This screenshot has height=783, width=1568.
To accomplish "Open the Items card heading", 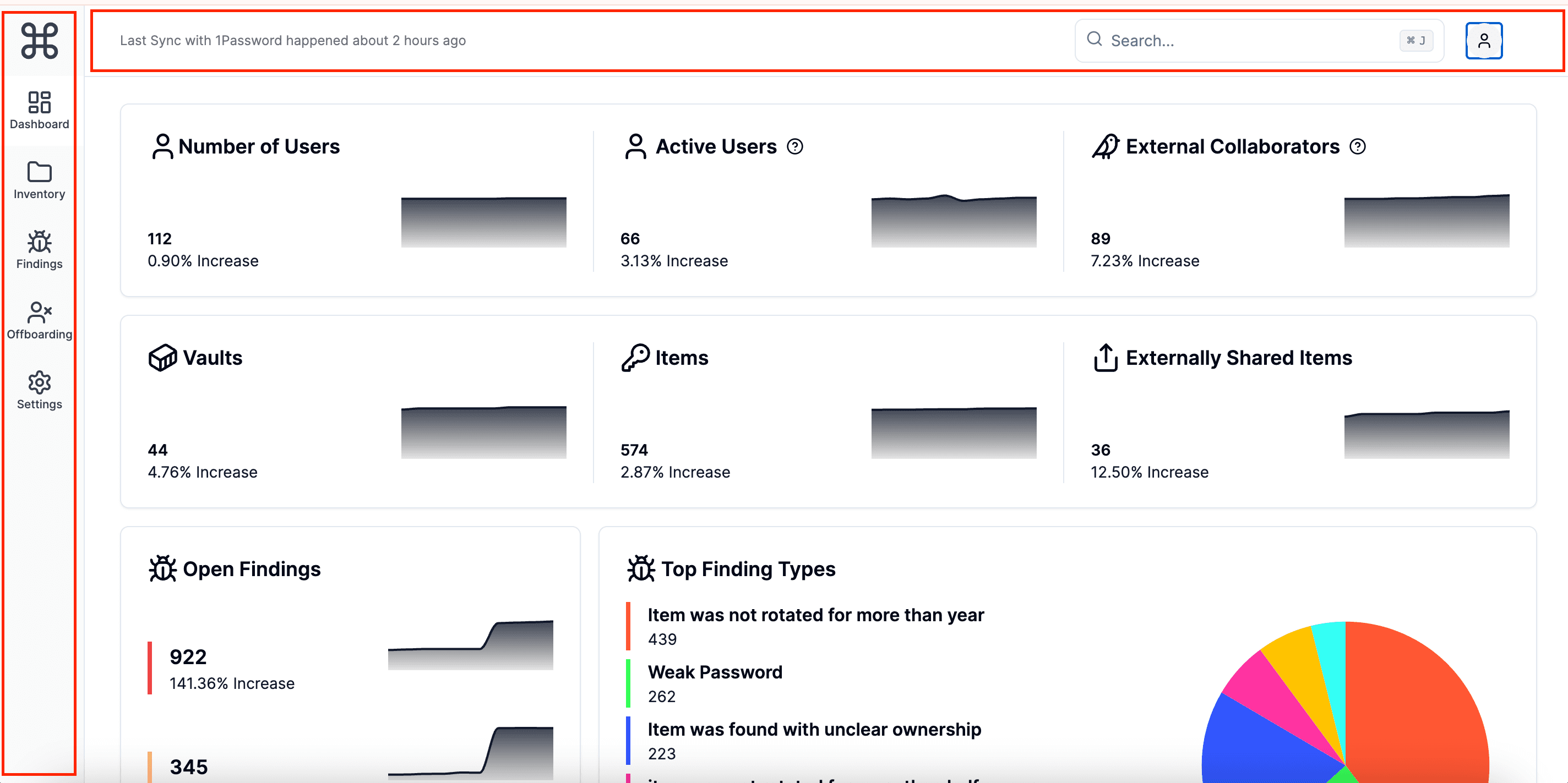I will click(x=681, y=358).
